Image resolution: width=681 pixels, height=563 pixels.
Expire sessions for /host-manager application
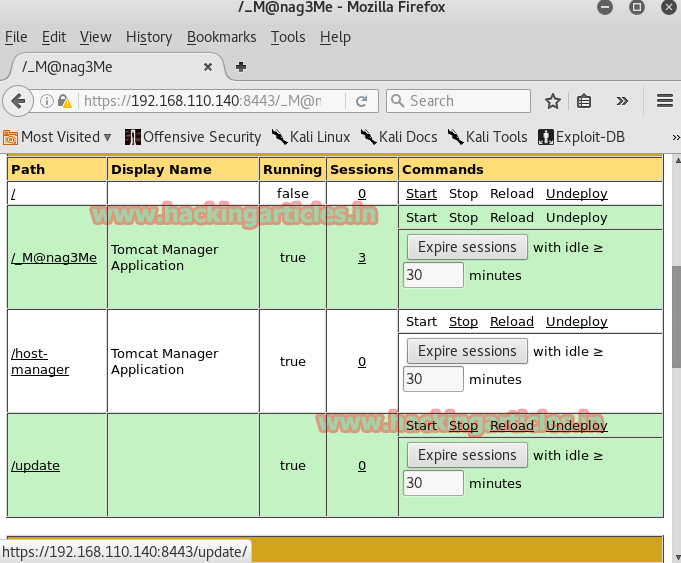click(x=467, y=351)
